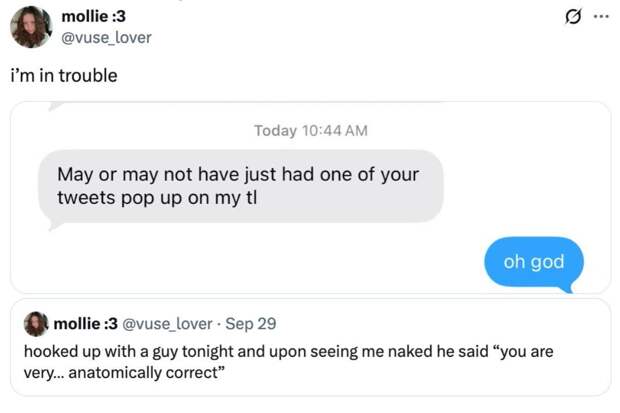Click mollie's profile avatar in tweet header

[x=31, y=27]
